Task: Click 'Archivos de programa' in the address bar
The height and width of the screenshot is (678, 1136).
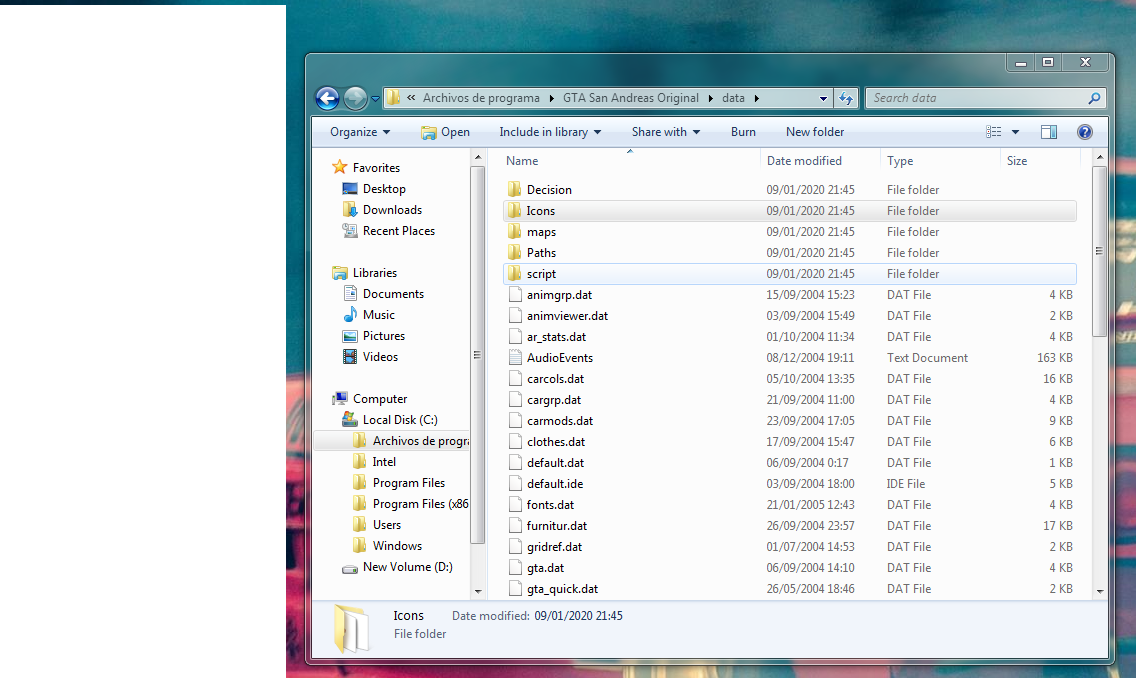Action: pyautogui.click(x=481, y=98)
